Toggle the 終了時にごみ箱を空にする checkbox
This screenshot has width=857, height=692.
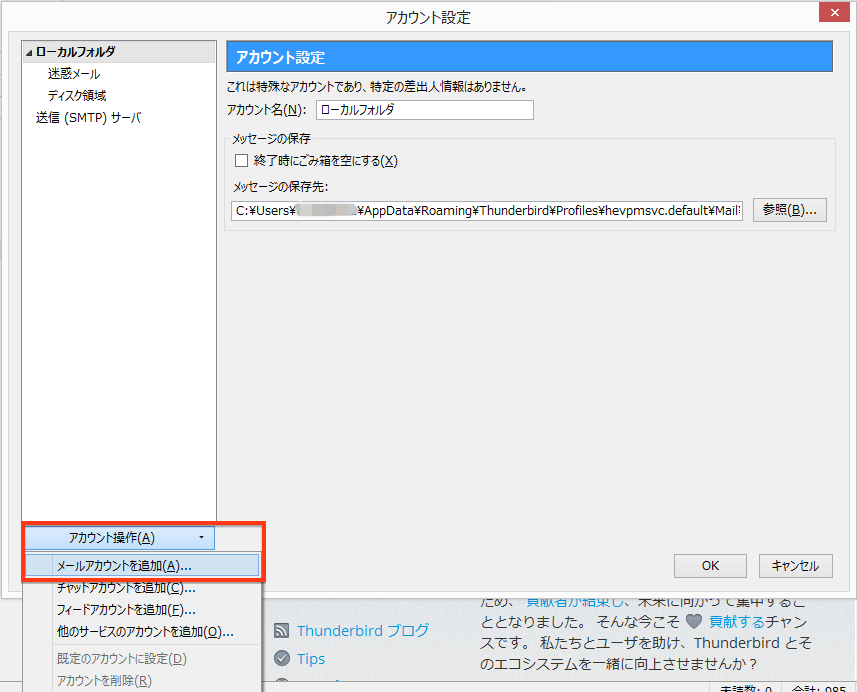[241, 160]
